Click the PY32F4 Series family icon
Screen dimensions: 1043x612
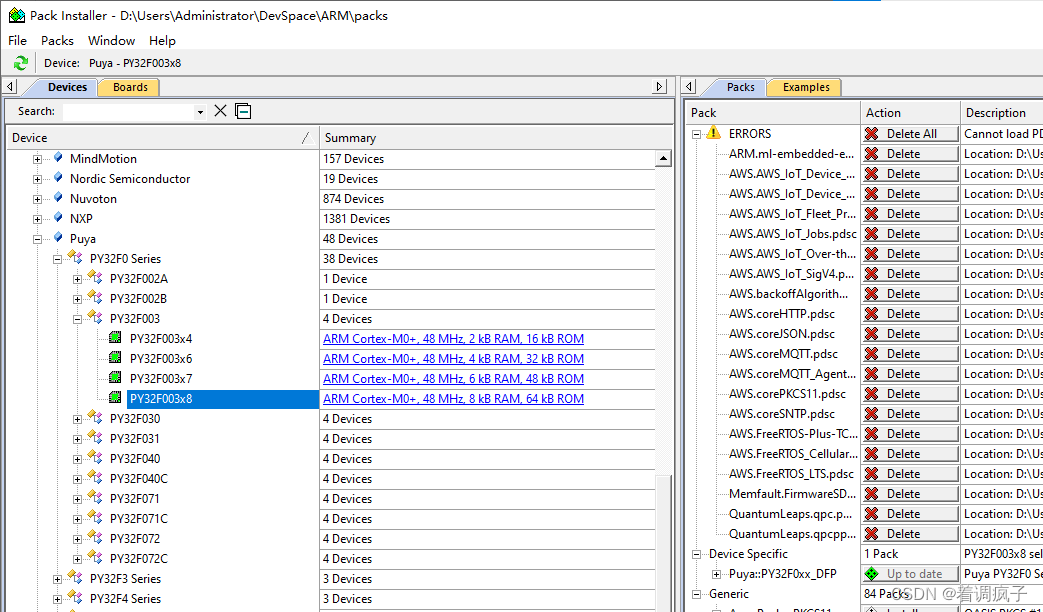75,597
